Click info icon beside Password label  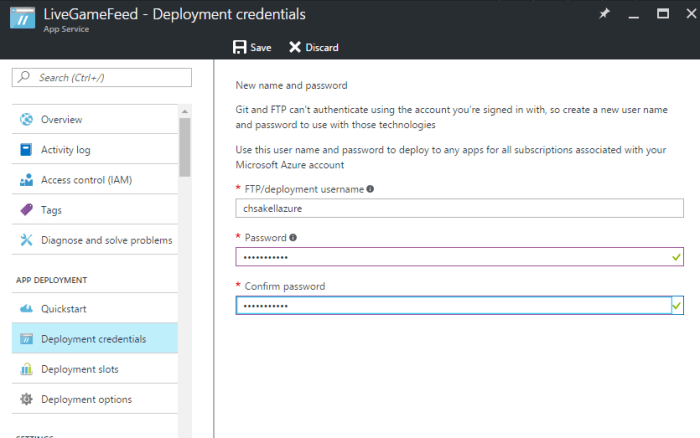click(293, 238)
